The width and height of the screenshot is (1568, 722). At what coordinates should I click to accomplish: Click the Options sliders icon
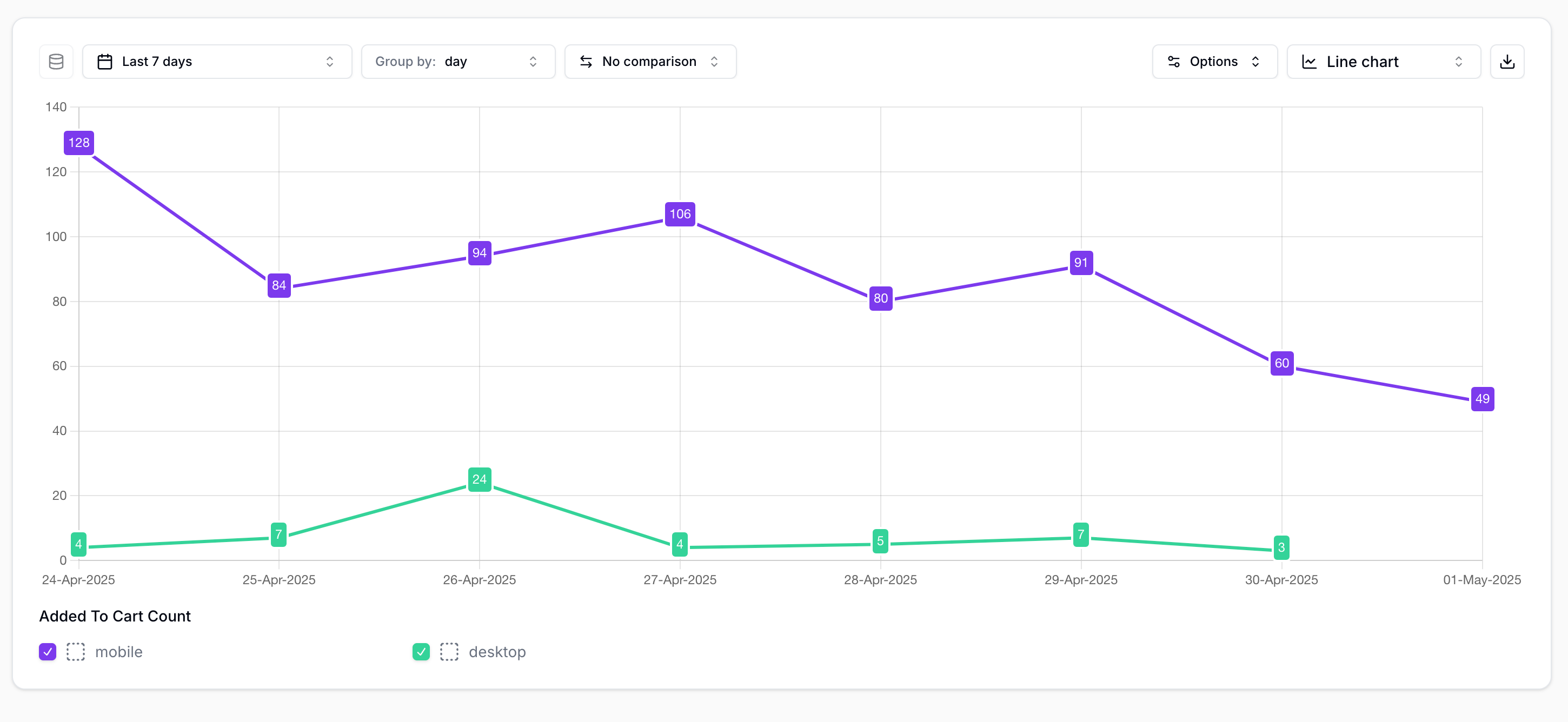[1173, 62]
